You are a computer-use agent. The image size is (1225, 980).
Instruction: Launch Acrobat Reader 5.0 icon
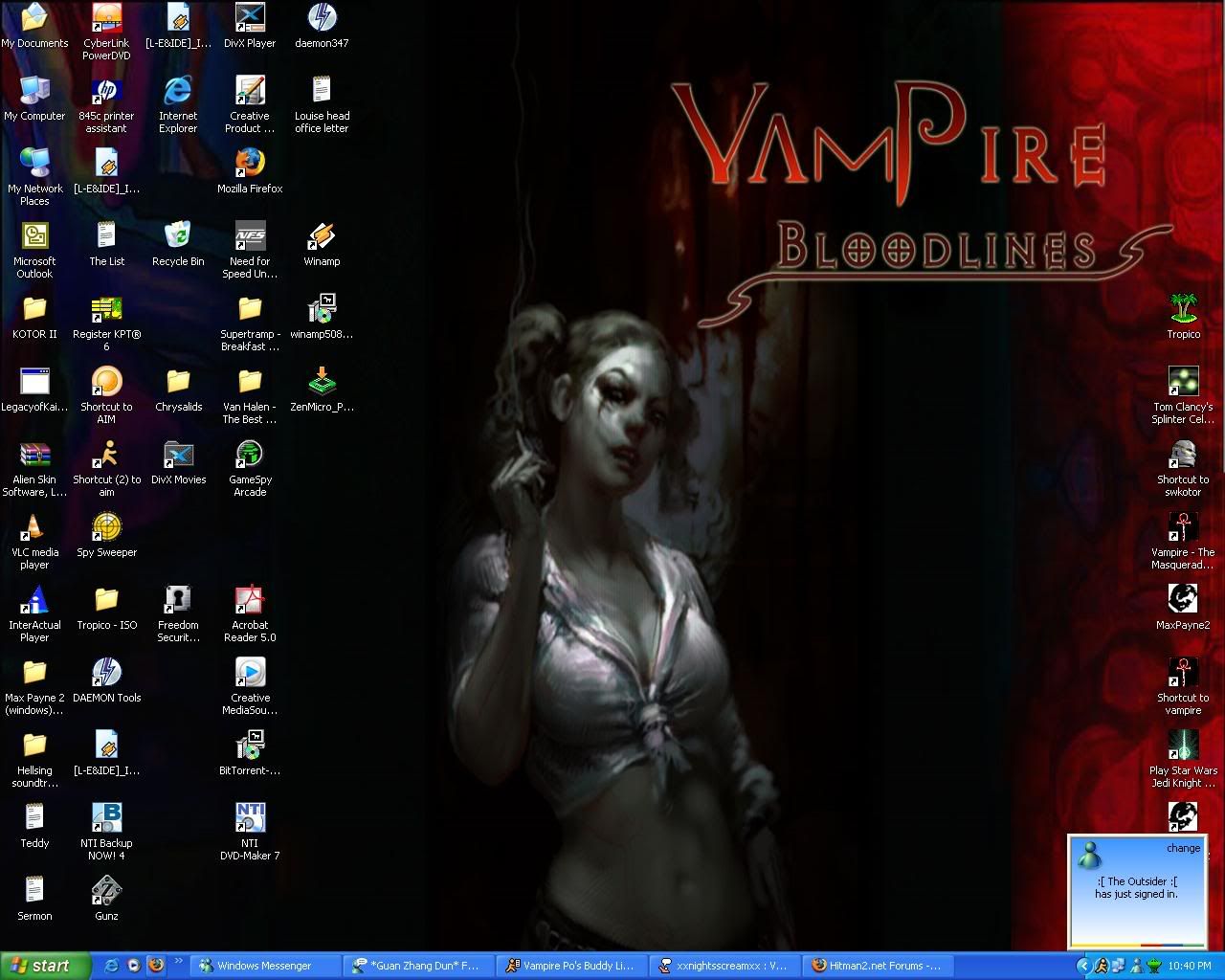[x=250, y=612]
